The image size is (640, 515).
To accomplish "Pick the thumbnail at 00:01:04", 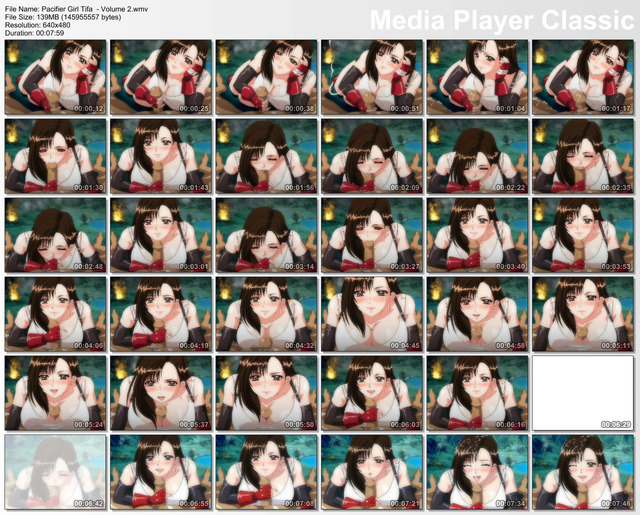I will click(477, 77).
